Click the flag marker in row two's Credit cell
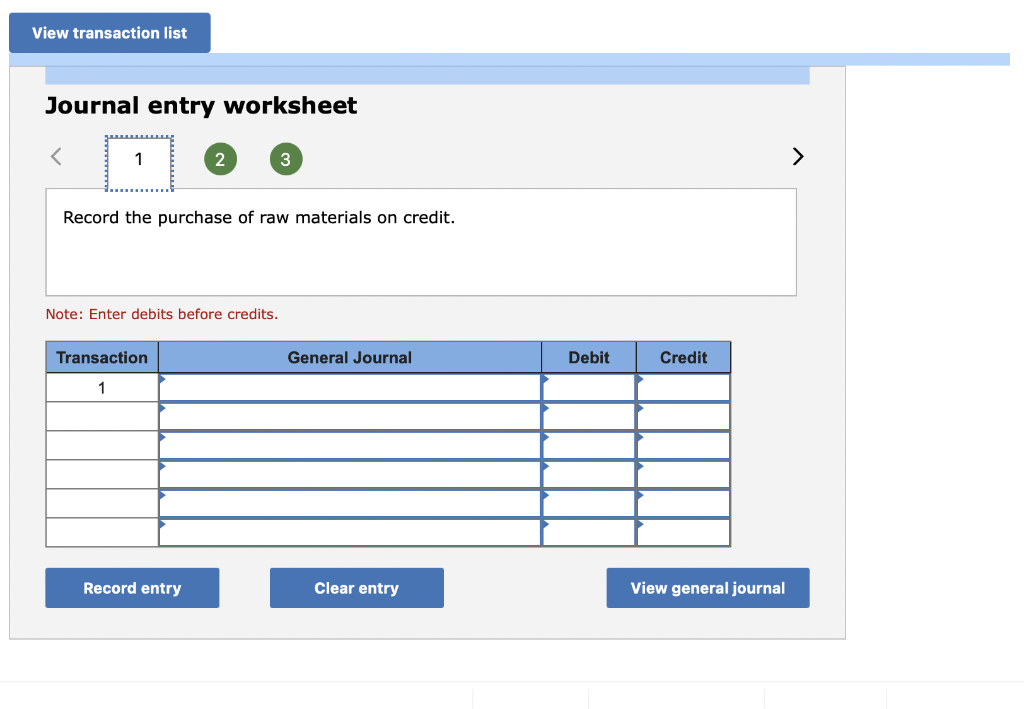 click(639, 410)
